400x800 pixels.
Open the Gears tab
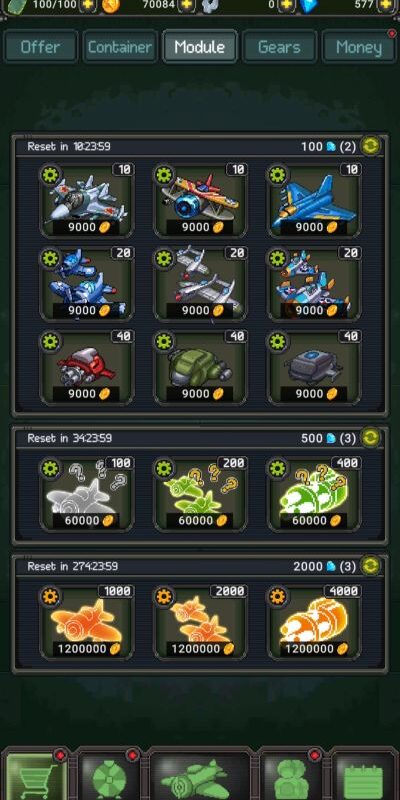[279, 47]
